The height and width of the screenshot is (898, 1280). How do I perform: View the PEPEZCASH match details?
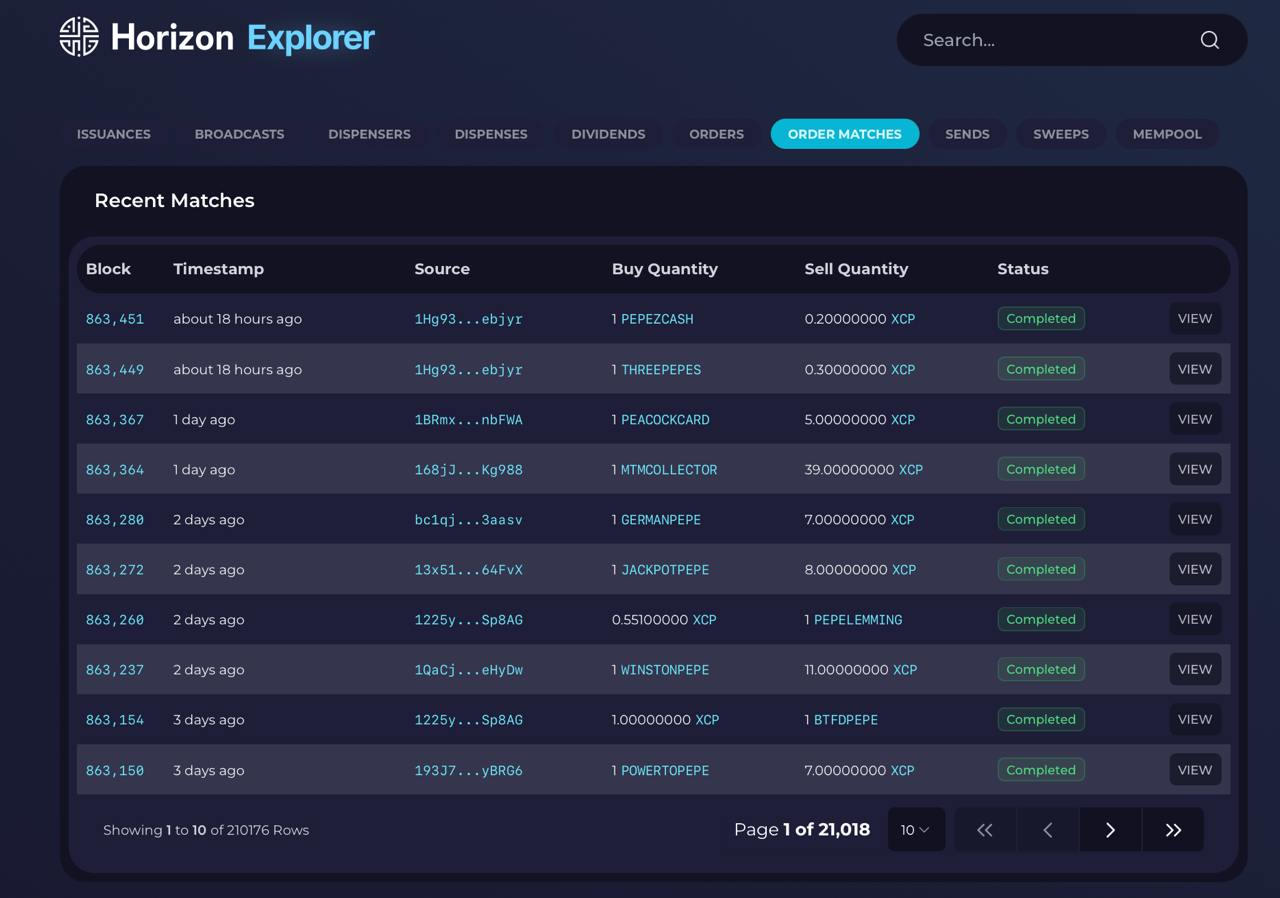[x=1195, y=319]
